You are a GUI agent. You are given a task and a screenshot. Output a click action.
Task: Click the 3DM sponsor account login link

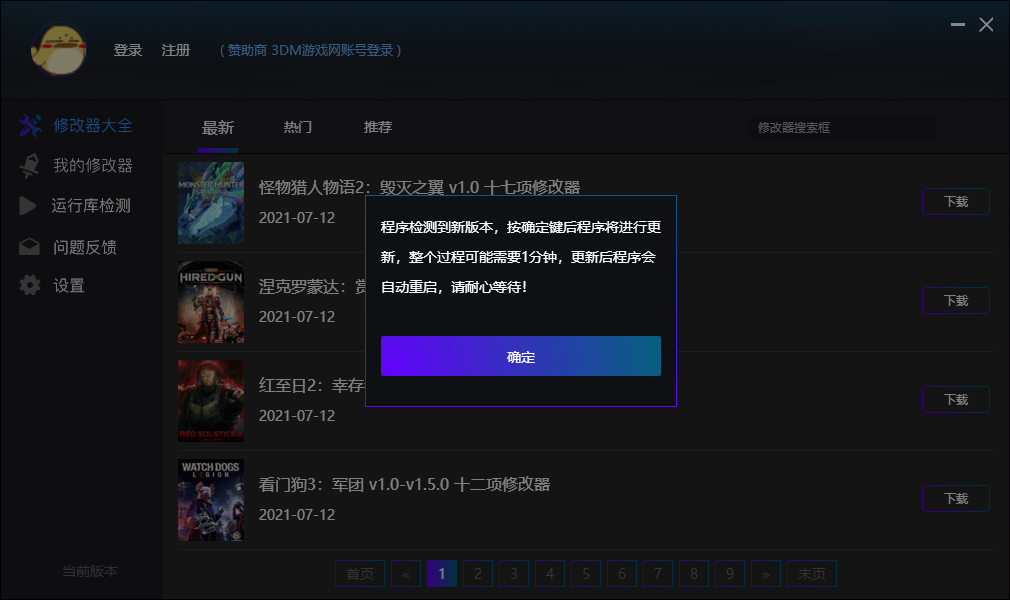point(310,50)
